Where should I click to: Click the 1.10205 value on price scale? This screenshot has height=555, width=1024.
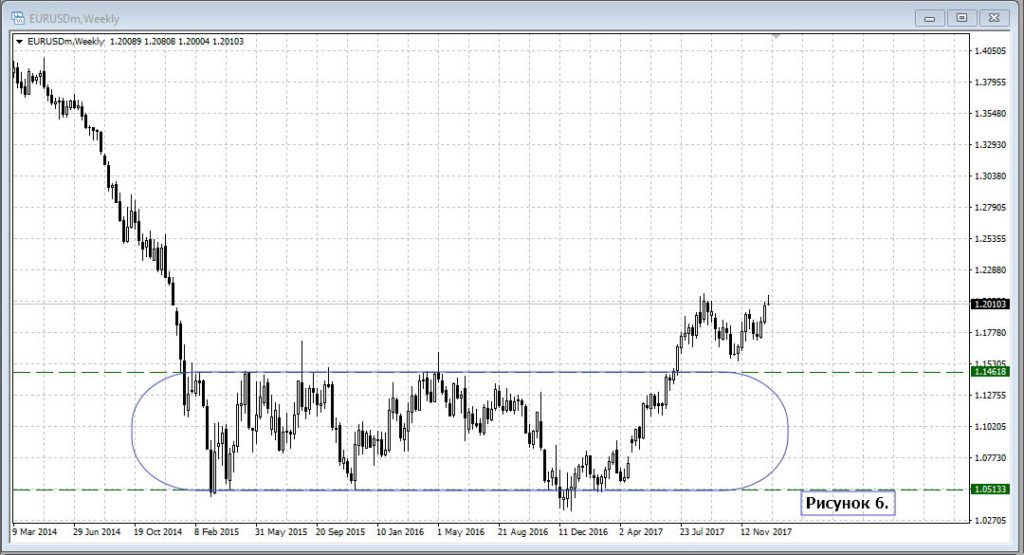coord(990,427)
